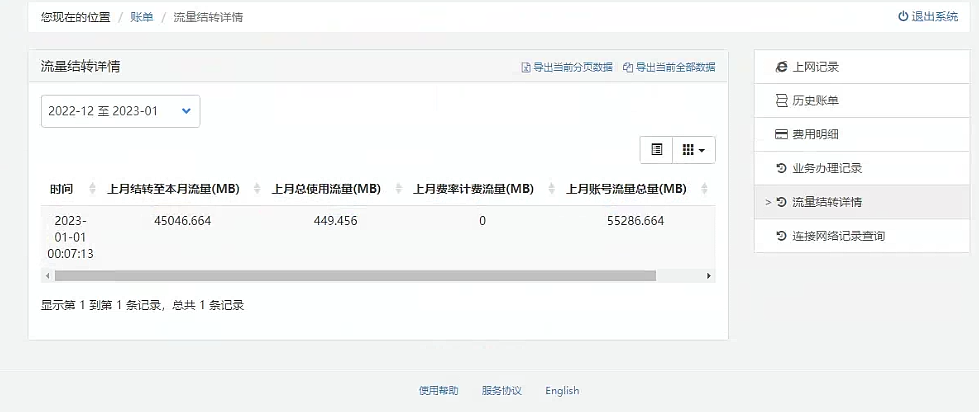
Task: Open the 2022-12 至 2023-01 date range dropdown
Action: pos(121,111)
